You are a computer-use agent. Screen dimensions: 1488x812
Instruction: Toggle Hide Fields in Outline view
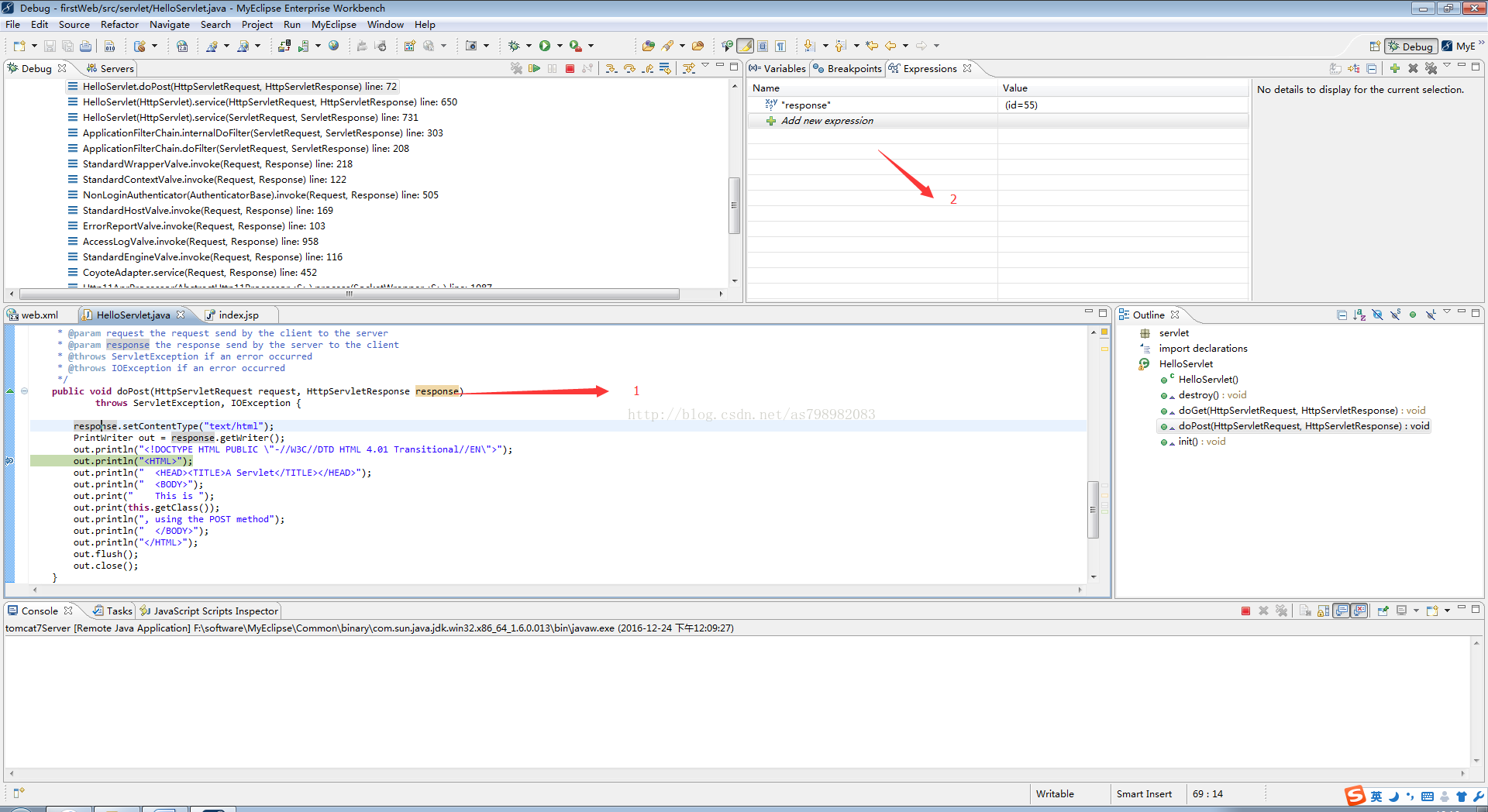pos(1377,315)
